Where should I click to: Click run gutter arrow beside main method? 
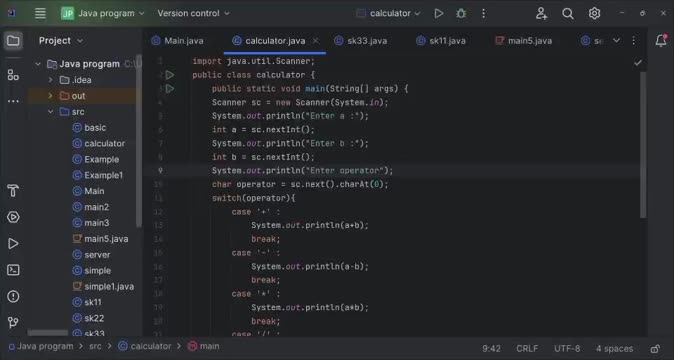pos(170,88)
